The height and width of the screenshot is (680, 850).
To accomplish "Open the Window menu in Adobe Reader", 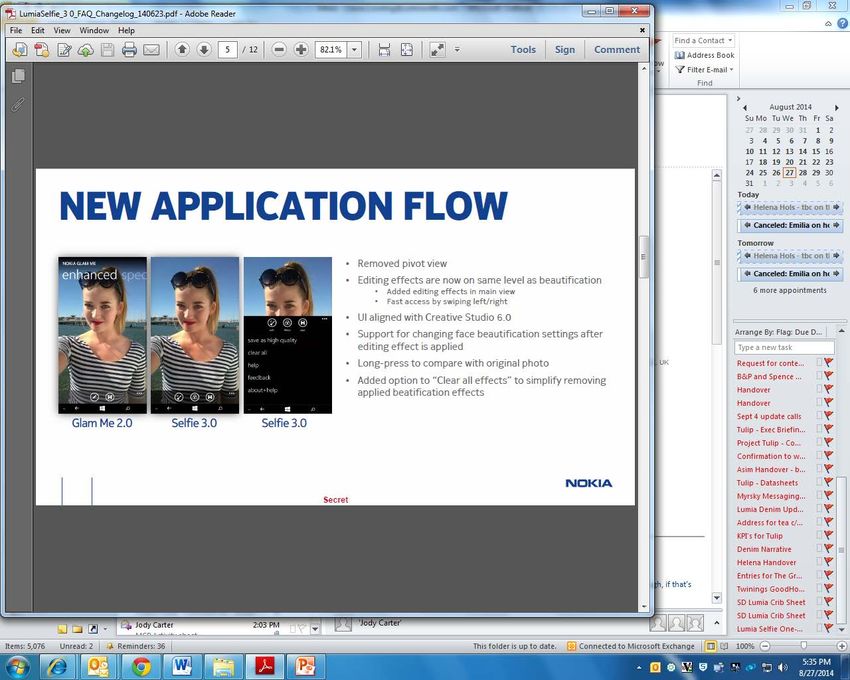I will click(94, 30).
